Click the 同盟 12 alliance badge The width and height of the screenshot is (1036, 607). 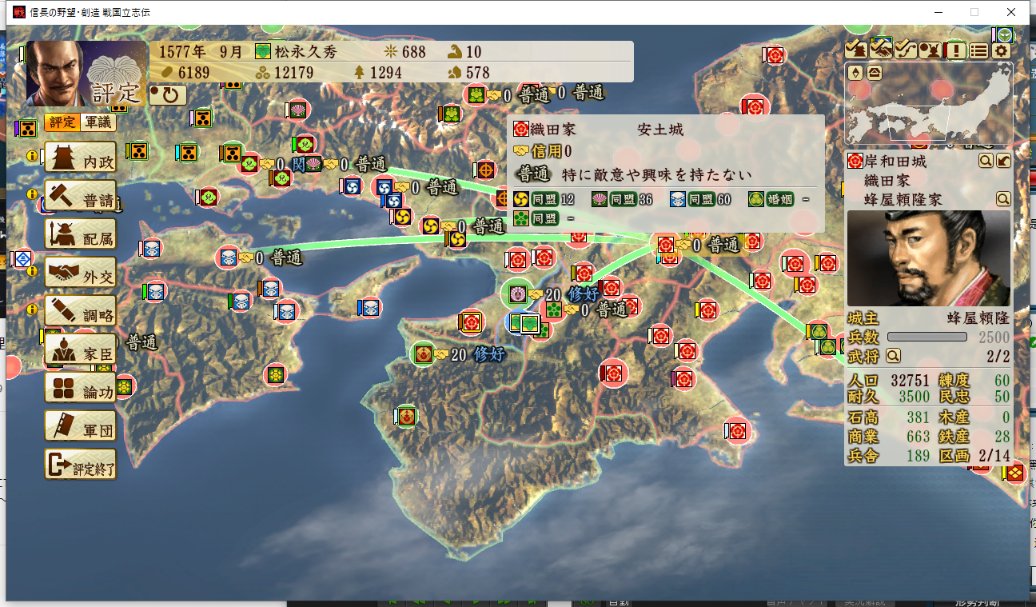tap(544, 199)
